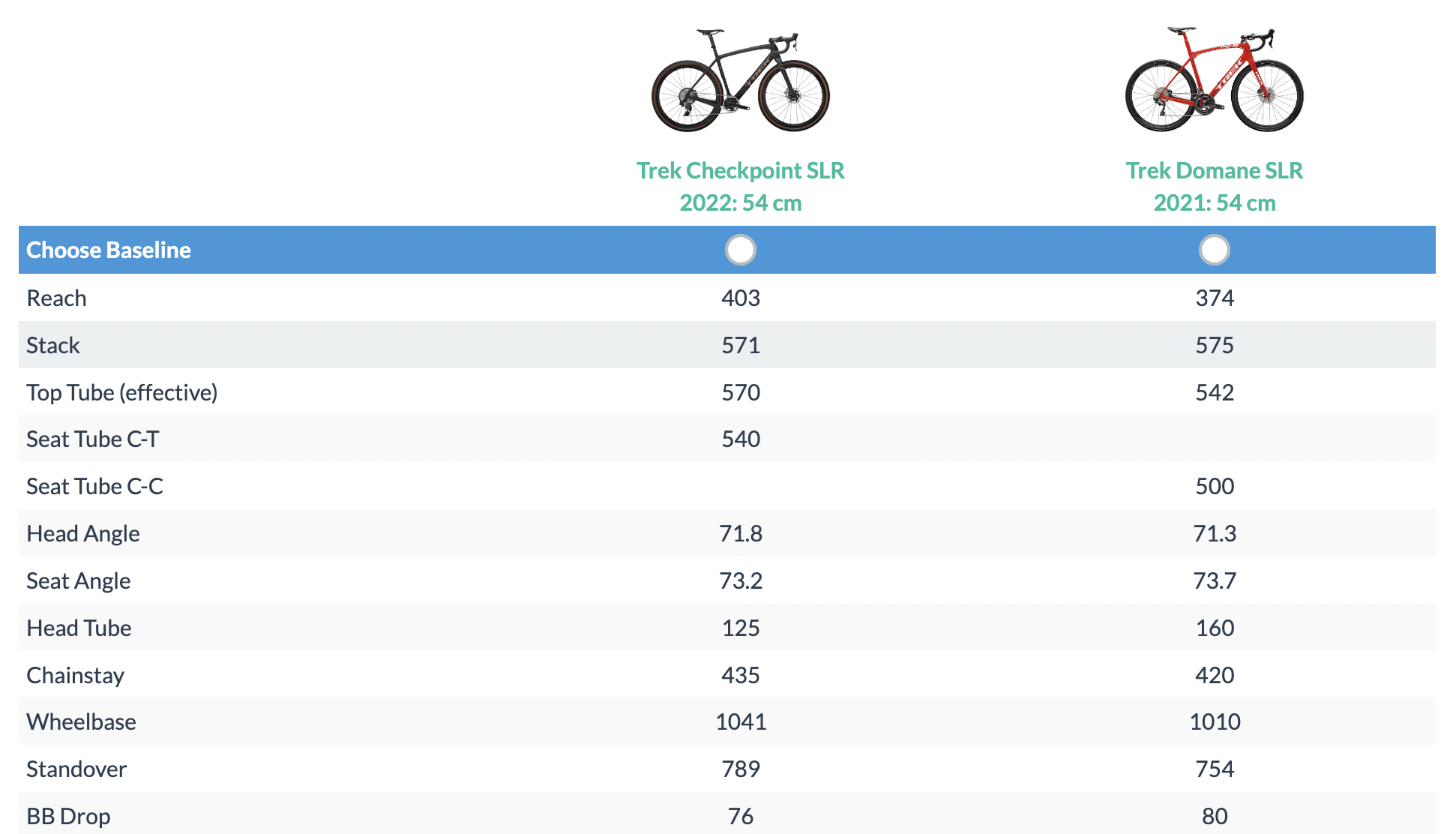Click the Chainstay row label
This screenshot has height=834, width=1456.
(x=76, y=676)
